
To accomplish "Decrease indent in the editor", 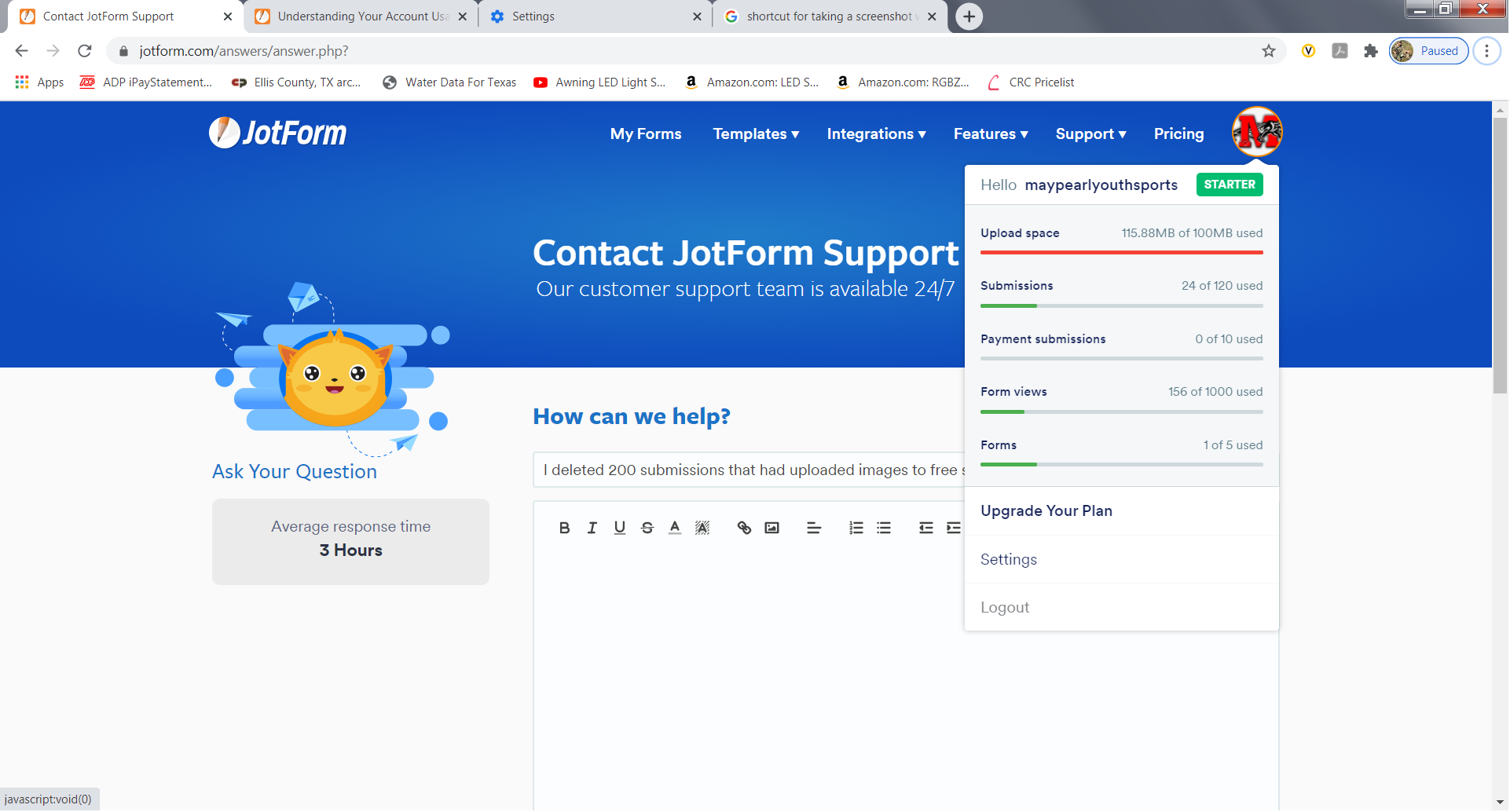I will tap(926, 529).
